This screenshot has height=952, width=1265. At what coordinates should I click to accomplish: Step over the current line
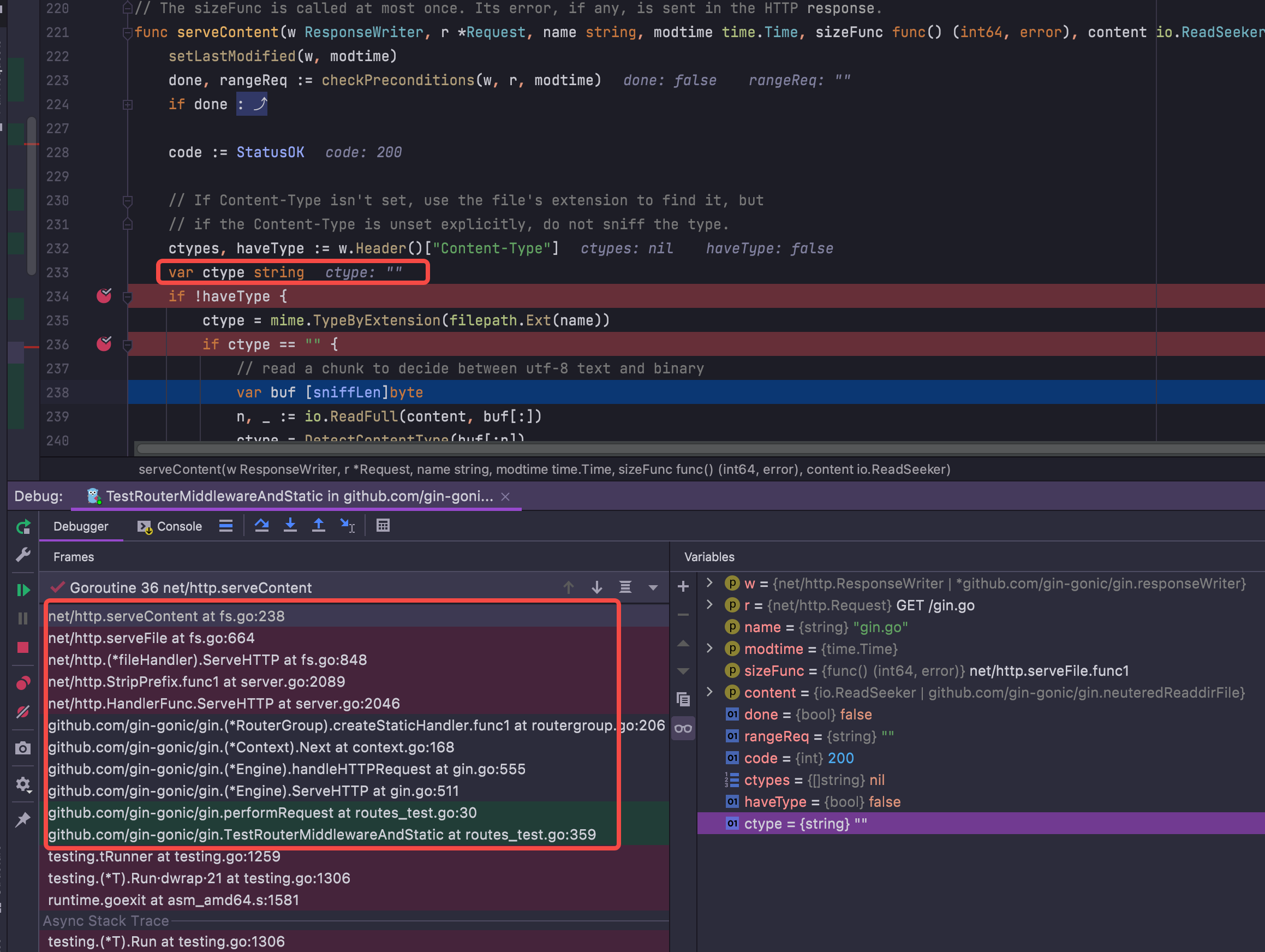[261, 525]
